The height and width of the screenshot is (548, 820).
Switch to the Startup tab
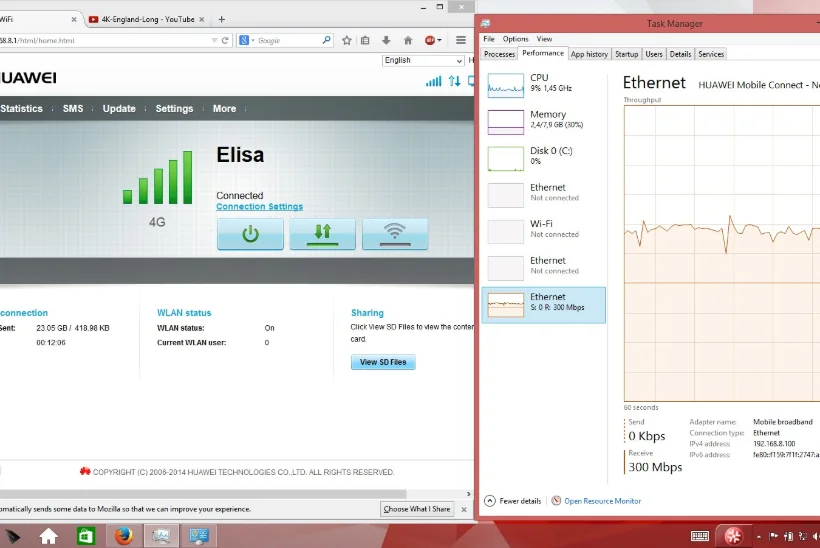pos(627,54)
